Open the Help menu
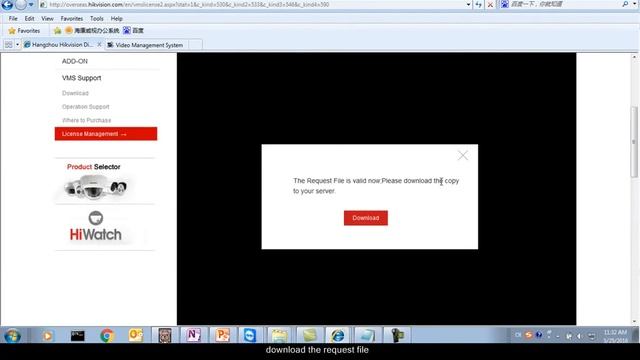640x360 pixels. 116,19
